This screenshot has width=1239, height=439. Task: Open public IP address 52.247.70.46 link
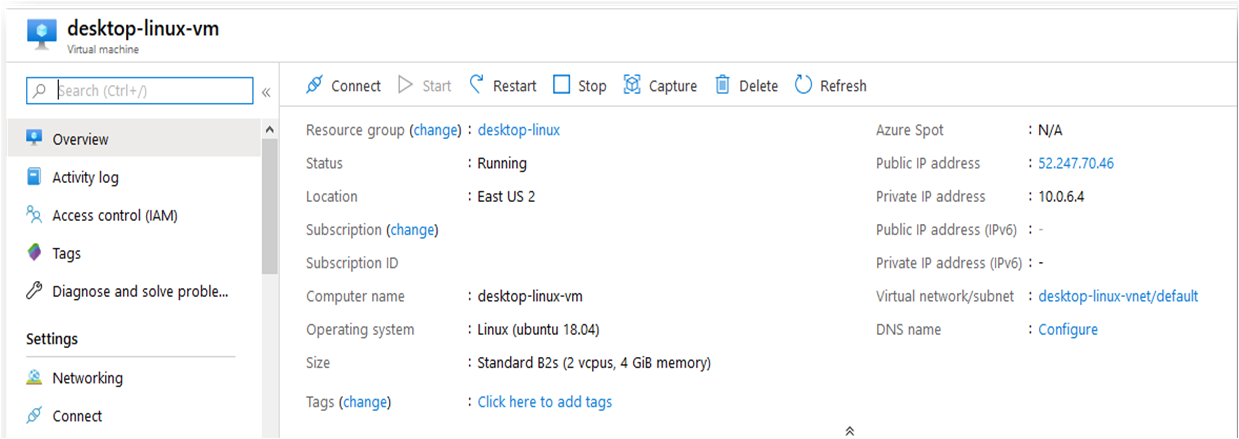click(1076, 163)
